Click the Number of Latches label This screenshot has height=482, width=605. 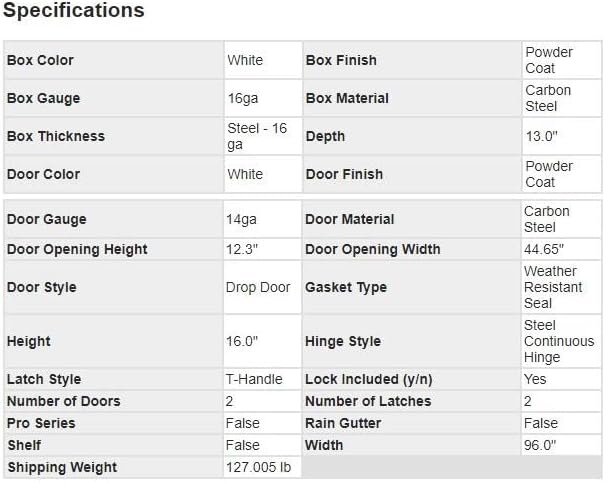click(368, 401)
